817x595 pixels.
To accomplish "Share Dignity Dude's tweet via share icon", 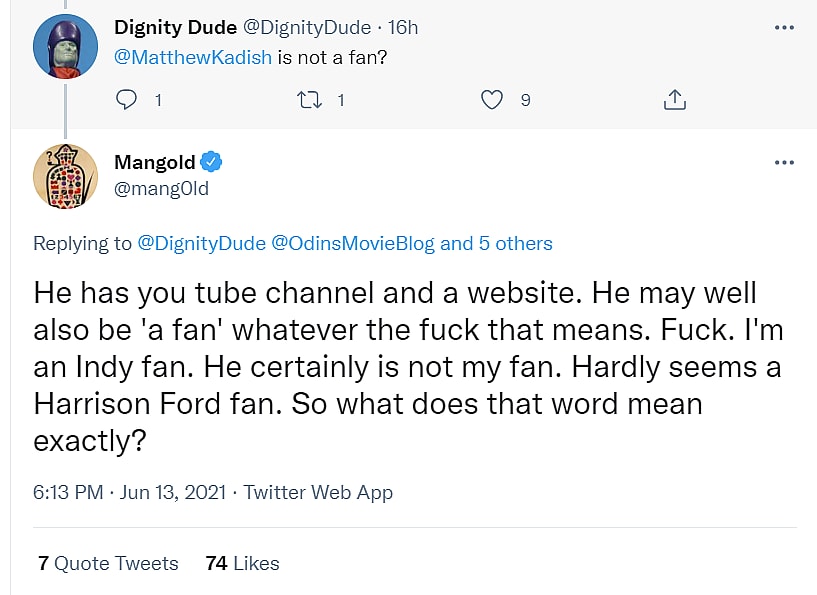I will coord(674,100).
